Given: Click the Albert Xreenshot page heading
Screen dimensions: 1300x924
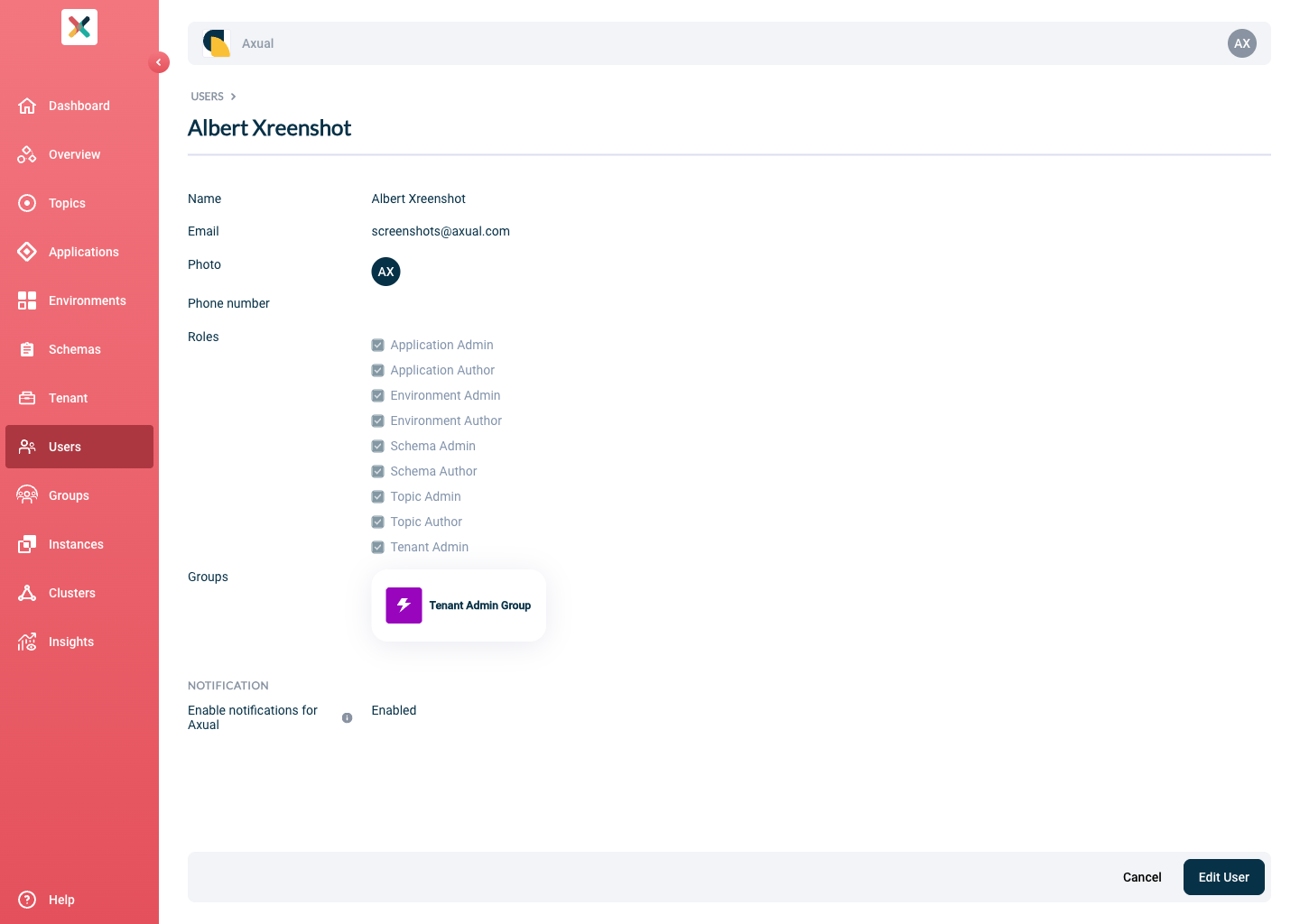Looking at the screenshot, I should [x=269, y=128].
